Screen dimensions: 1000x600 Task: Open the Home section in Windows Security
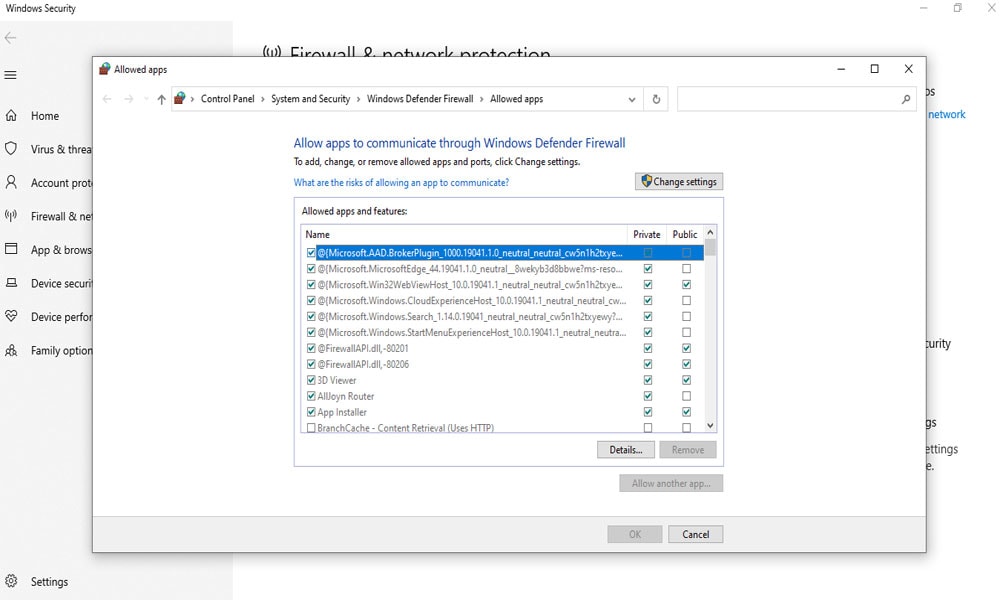click(45, 116)
